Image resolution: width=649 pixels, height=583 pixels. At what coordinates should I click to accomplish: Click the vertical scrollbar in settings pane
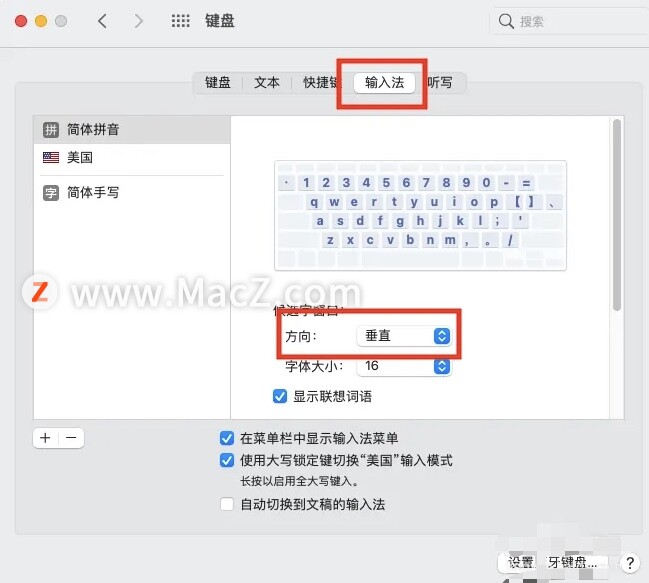(x=617, y=215)
